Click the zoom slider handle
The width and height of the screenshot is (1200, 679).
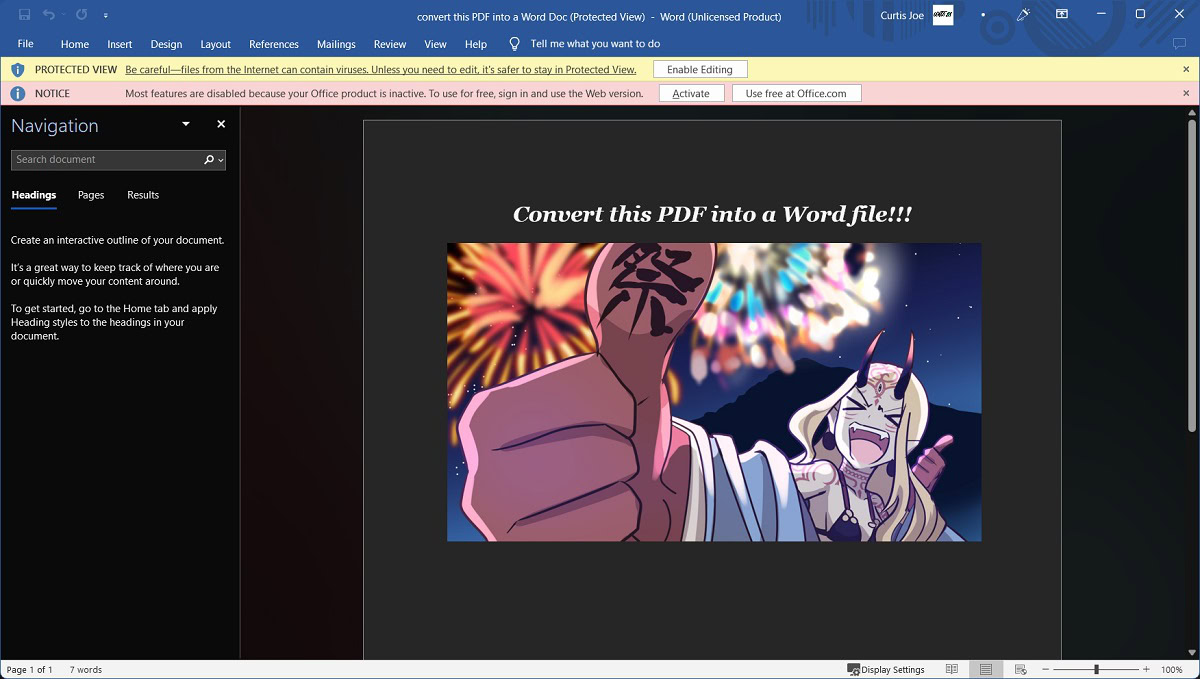coord(1096,670)
